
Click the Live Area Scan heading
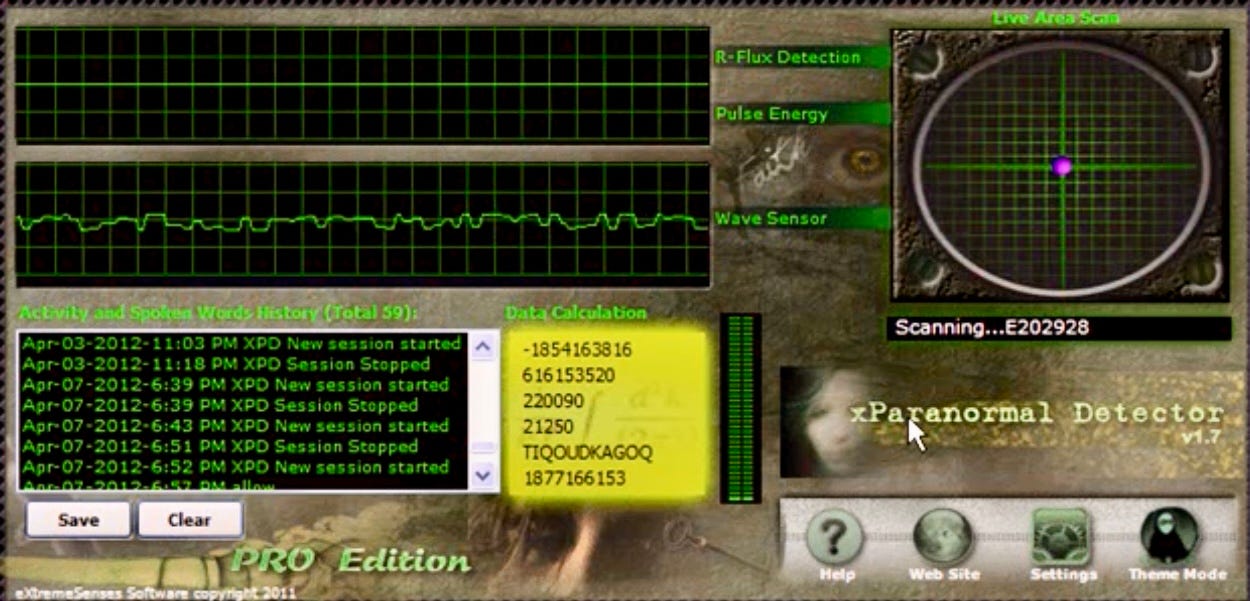1055,17
